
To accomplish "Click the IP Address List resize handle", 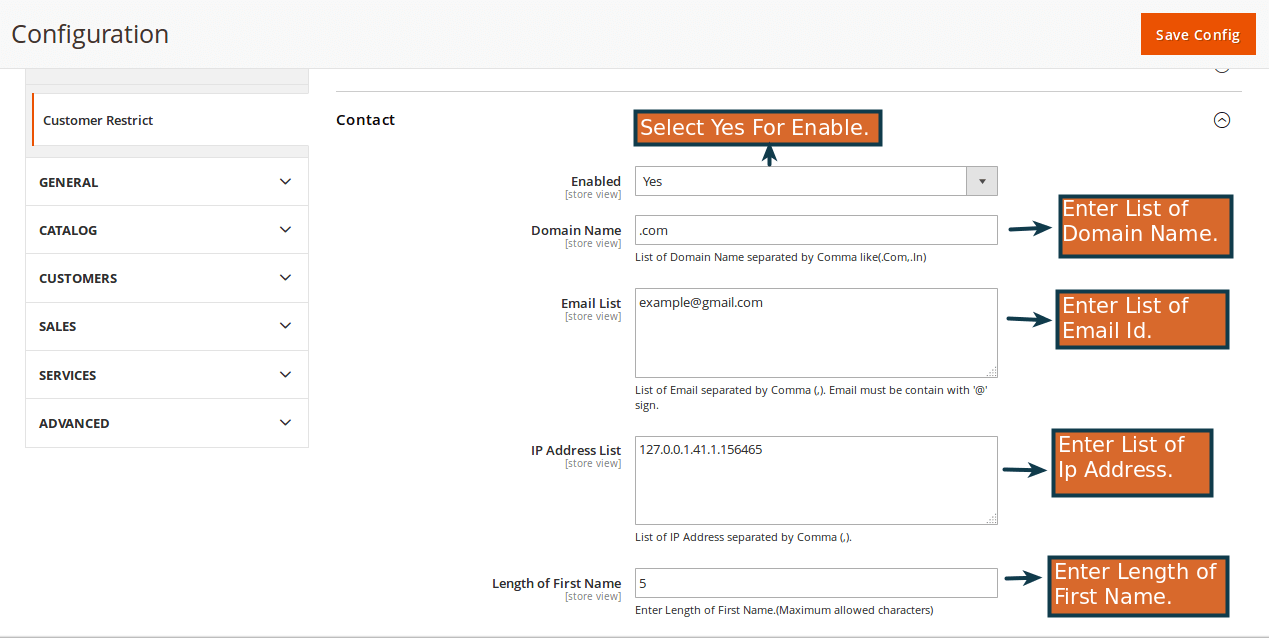I will 991,518.
